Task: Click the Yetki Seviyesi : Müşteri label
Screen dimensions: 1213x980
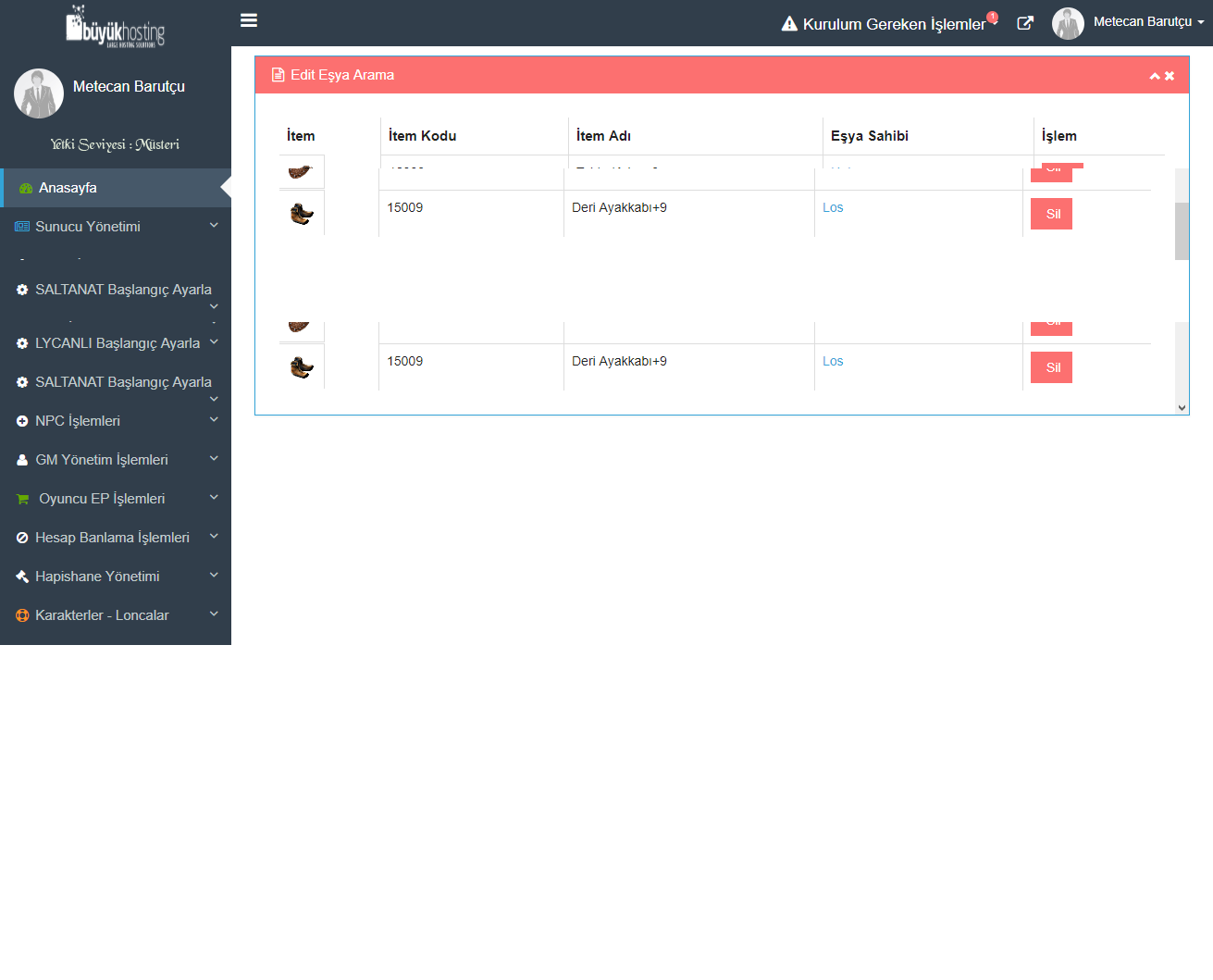Action: coord(115,144)
